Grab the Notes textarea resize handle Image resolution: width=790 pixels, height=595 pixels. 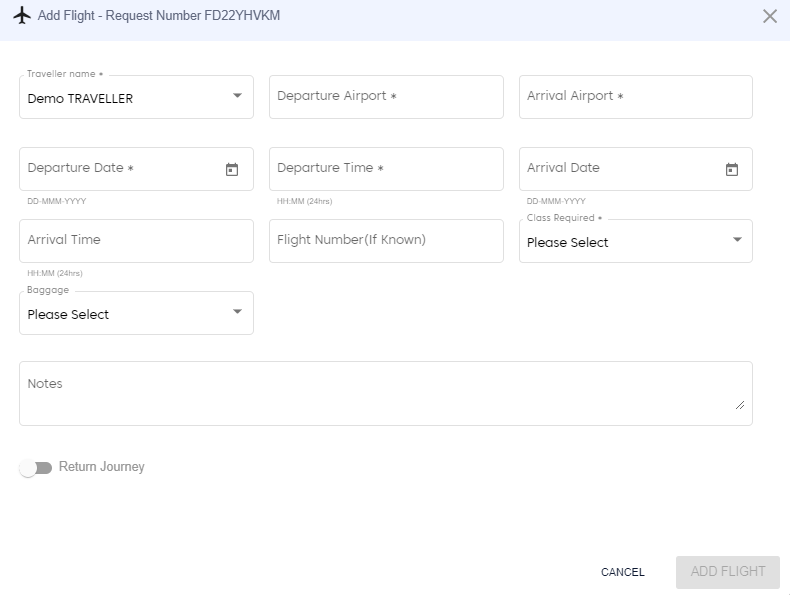pyautogui.click(x=740, y=405)
